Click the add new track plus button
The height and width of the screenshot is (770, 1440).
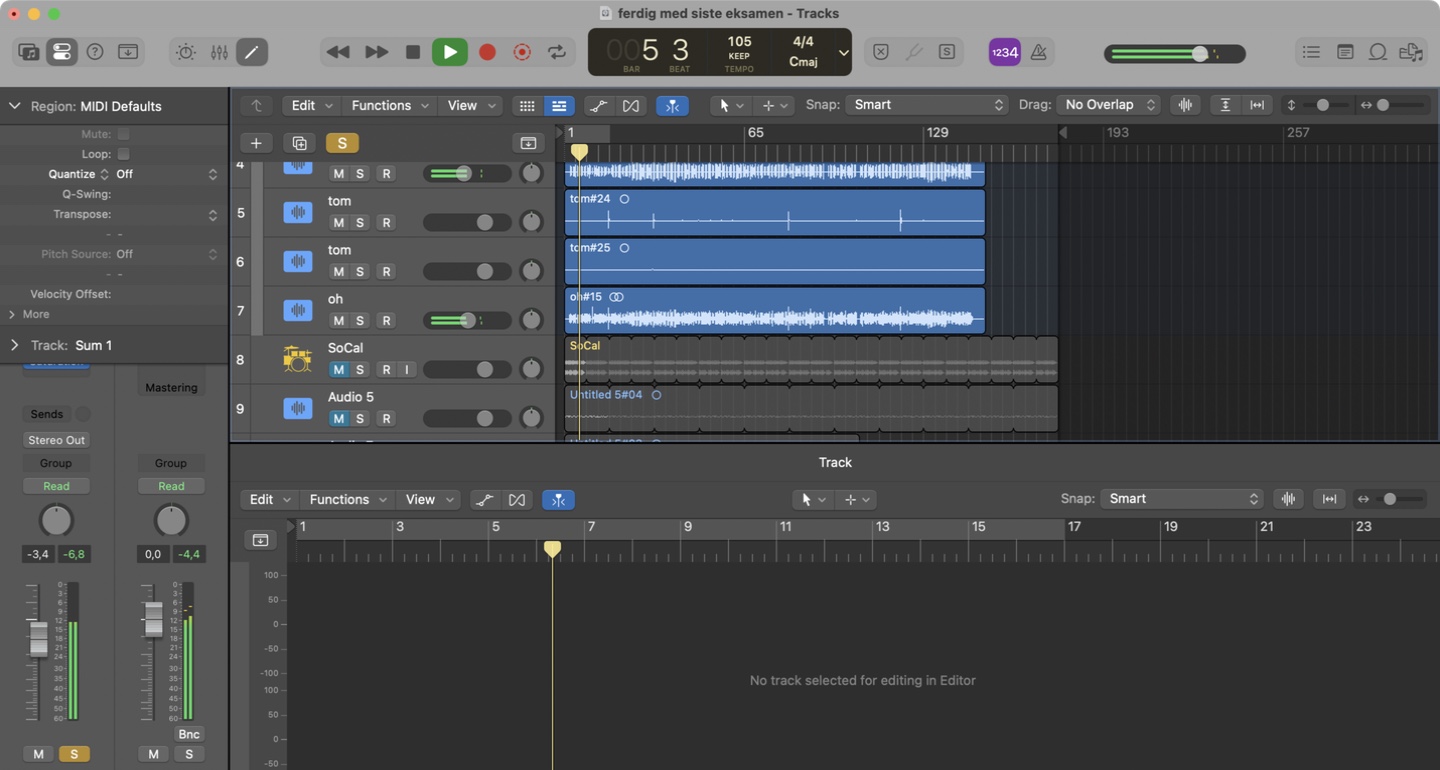point(256,143)
